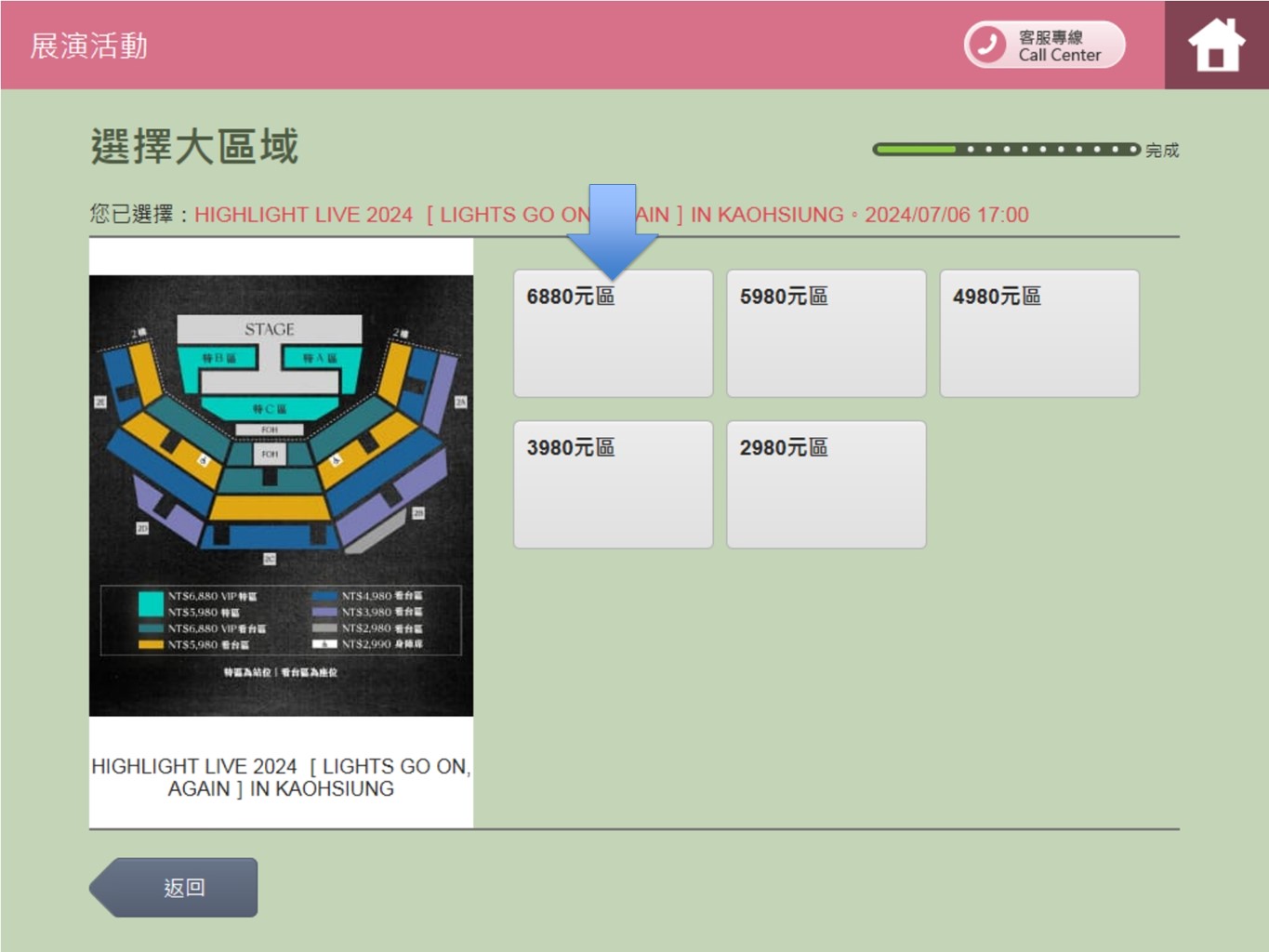
Task: Select the 6880元區 price zone
Action: (614, 333)
